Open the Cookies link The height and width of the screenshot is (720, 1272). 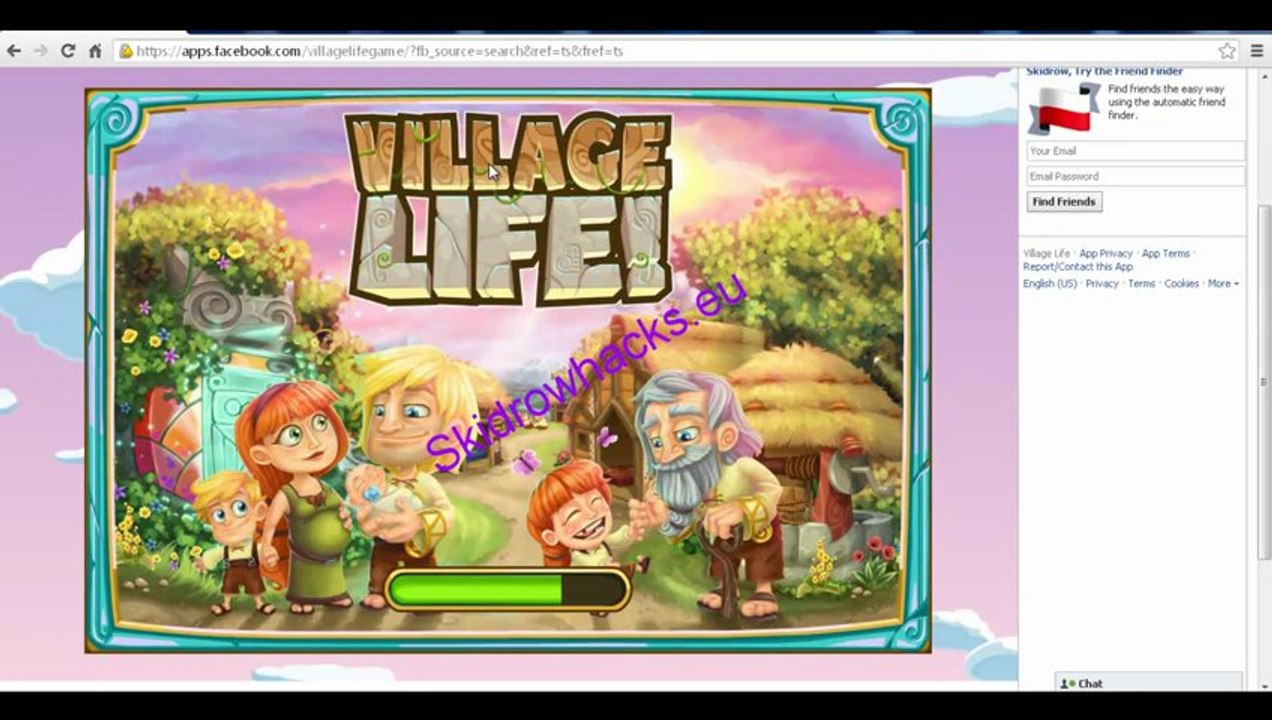(1181, 284)
